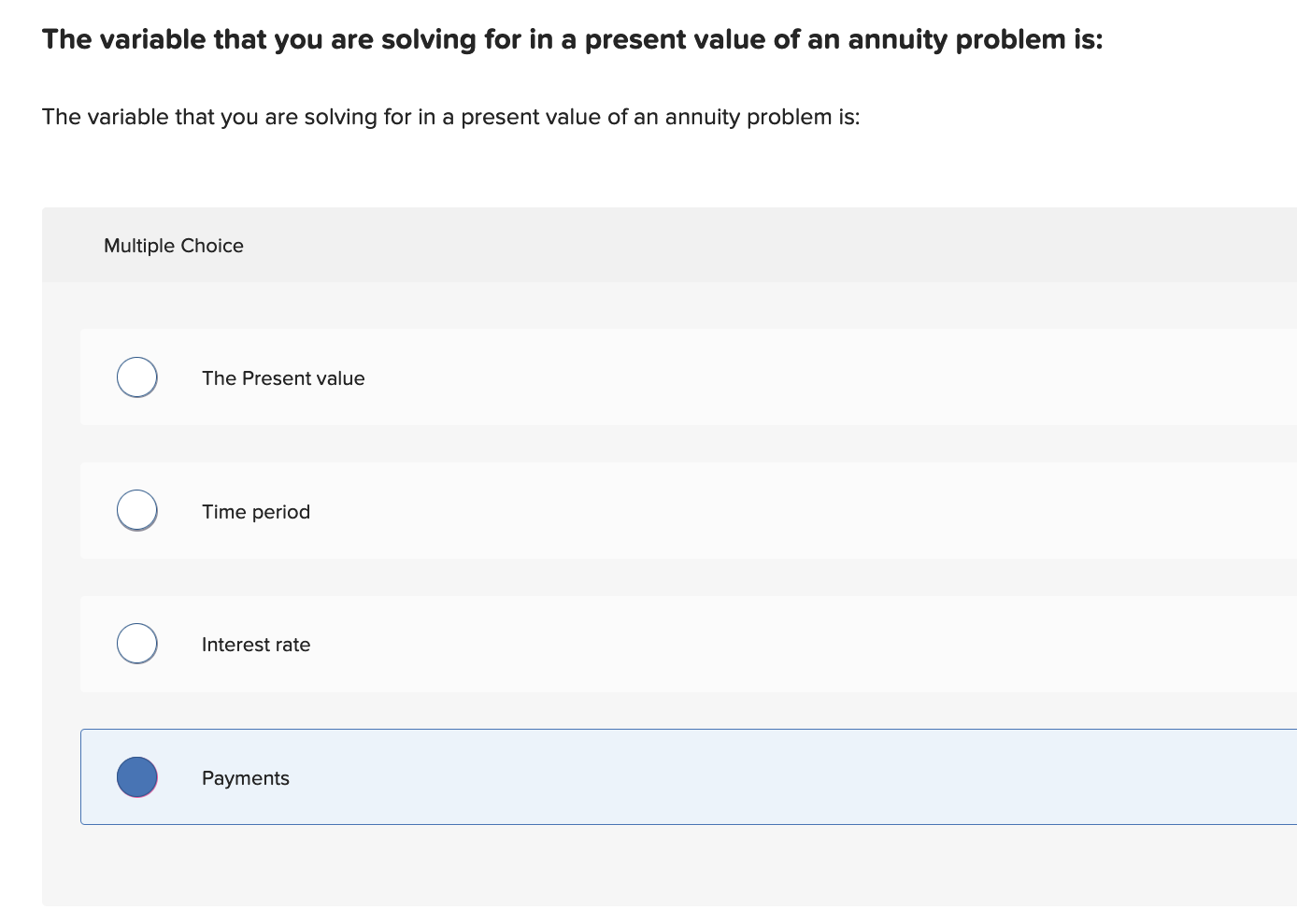The width and height of the screenshot is (1297, 924).
Task: Choose the Interest rate radio option
Action: (136, 643)
